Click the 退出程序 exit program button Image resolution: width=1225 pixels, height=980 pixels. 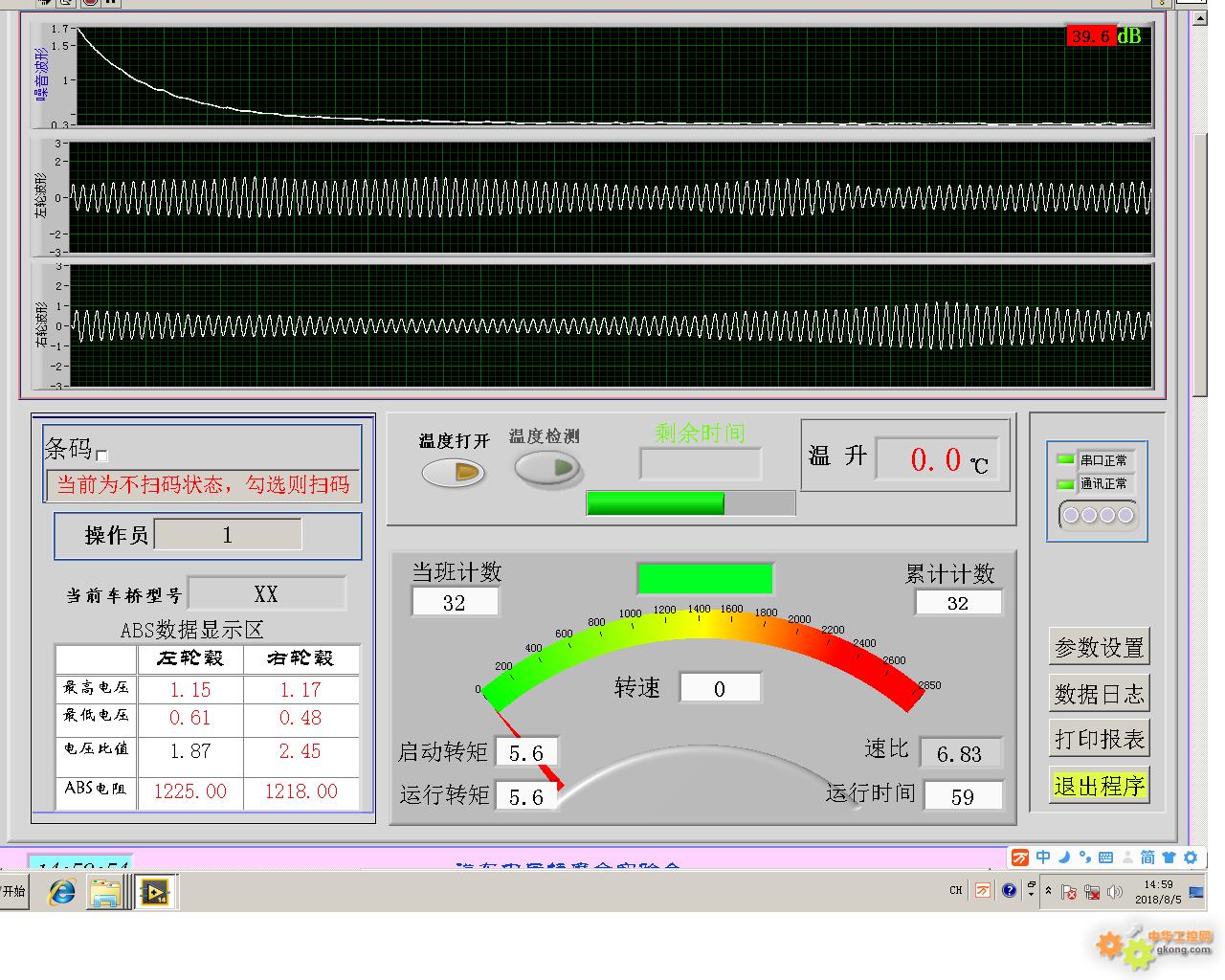(1099, 786)
